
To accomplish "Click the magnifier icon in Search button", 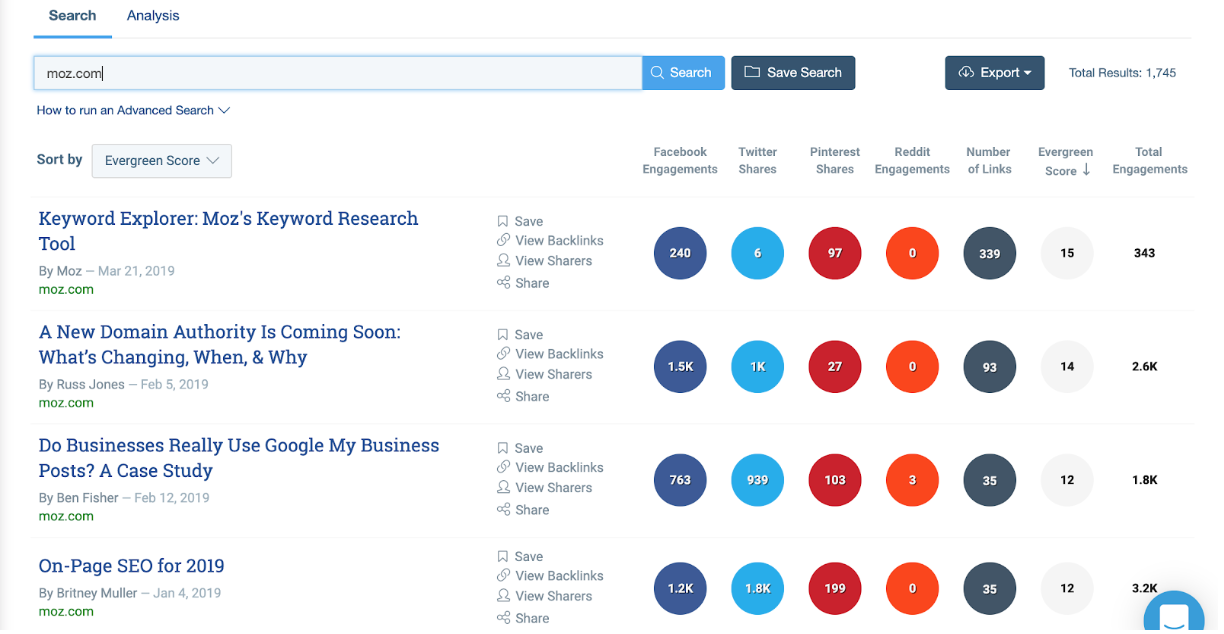I will 657,72.
